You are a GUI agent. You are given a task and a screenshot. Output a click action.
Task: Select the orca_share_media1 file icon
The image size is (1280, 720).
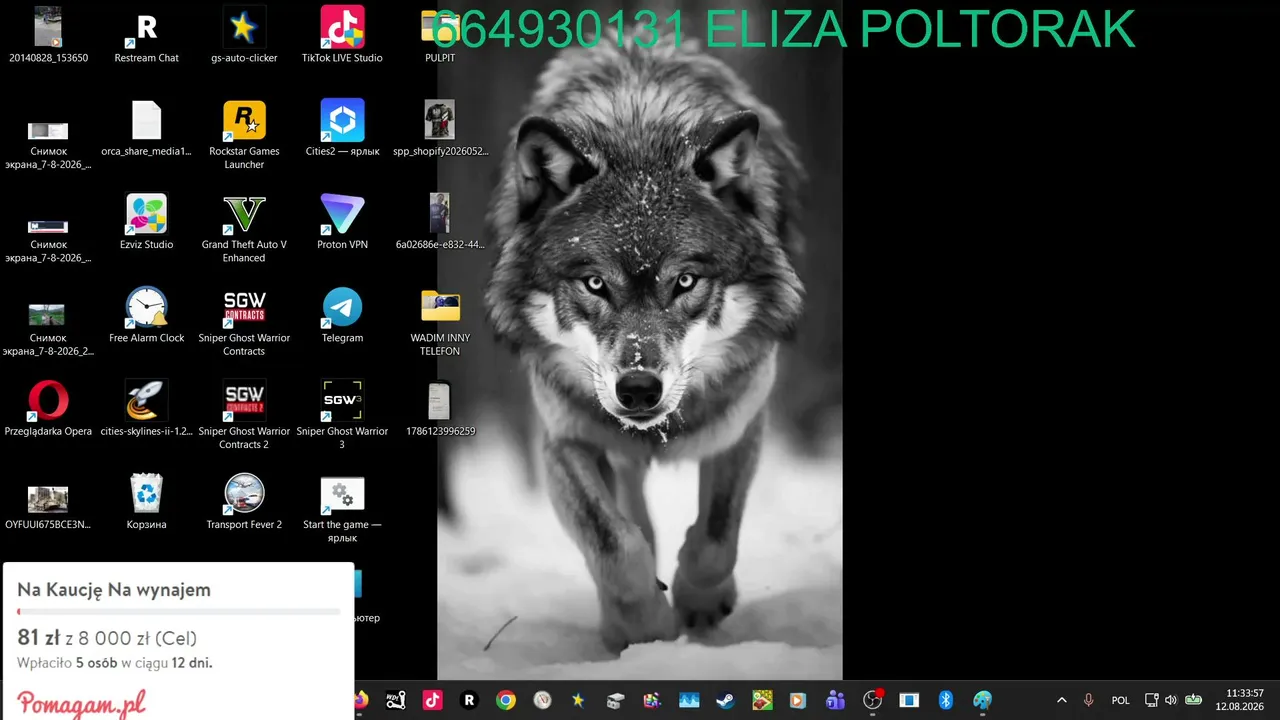pyautogui.click(x=146, y=129)
